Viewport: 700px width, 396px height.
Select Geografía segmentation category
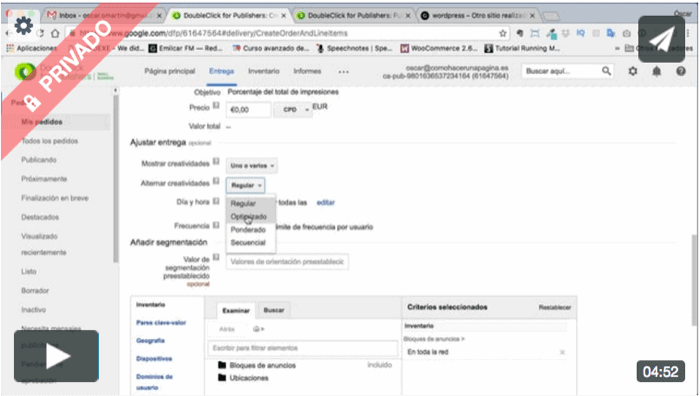pyautogui.click(x=150, y=340)
